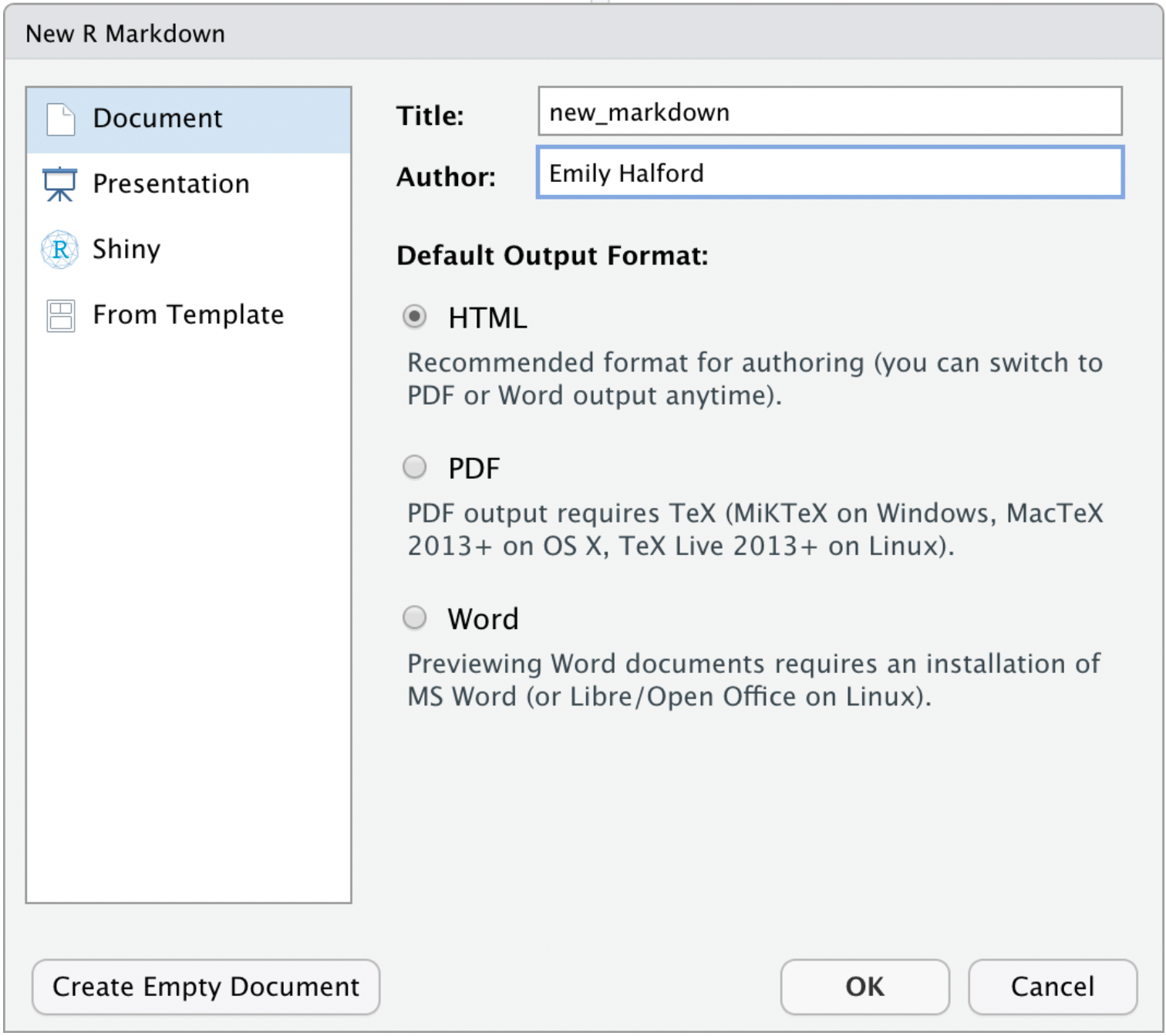Viewport: 1166px width, 1036px height.
Task: Click Create Empty Document button
Action: pos(206,987)
